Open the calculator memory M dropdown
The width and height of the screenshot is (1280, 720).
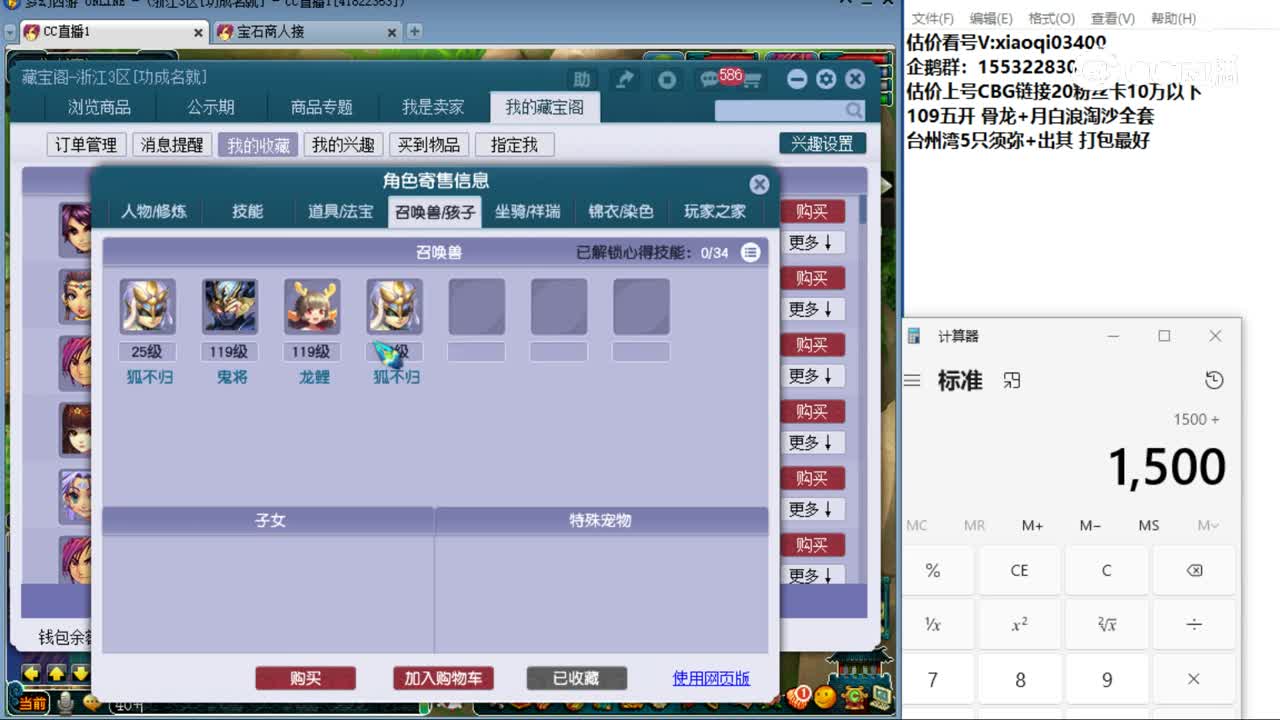pos(1207,525)
